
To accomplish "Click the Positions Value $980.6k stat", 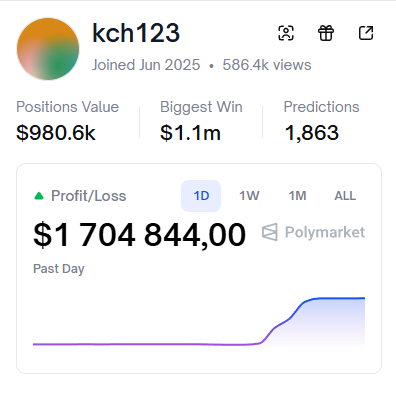I will (68, 121).
